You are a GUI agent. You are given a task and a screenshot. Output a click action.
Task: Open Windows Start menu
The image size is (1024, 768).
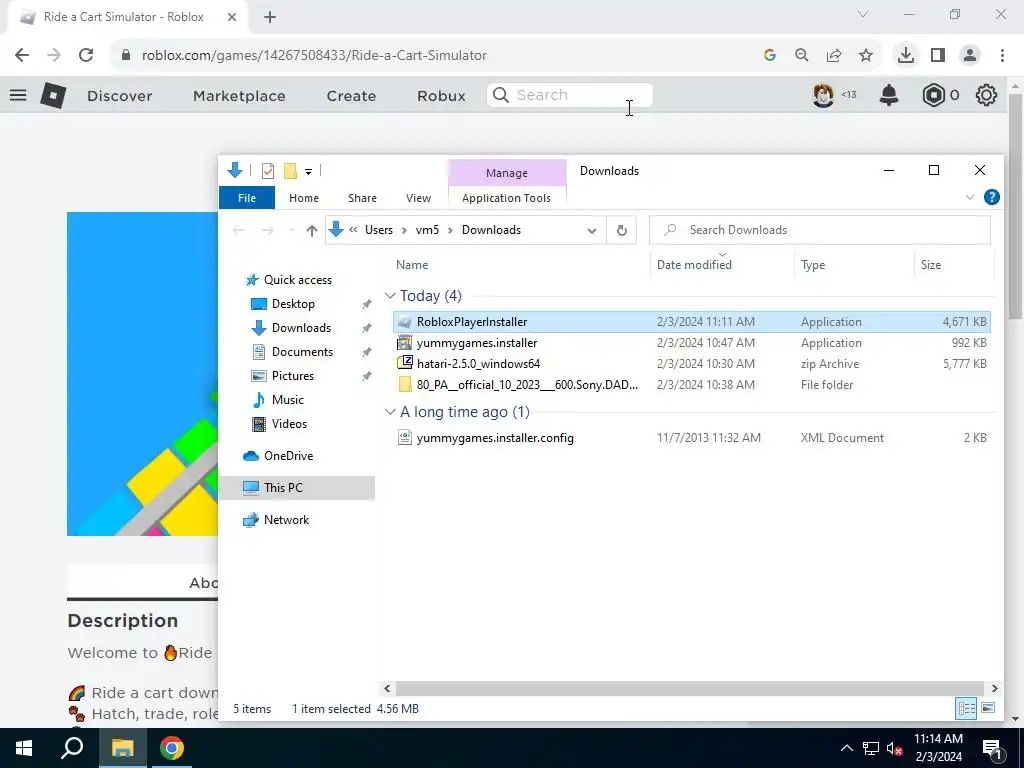coord(24,748)
